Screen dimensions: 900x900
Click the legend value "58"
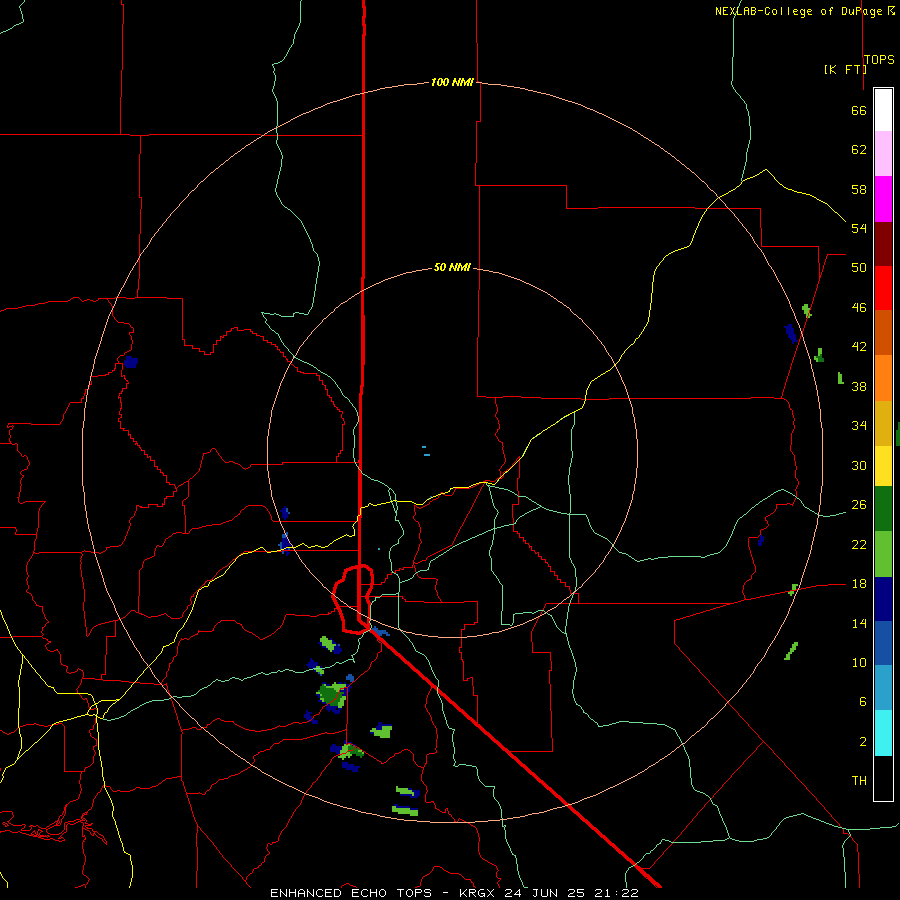pyautogui.click(x=859, y=189)
